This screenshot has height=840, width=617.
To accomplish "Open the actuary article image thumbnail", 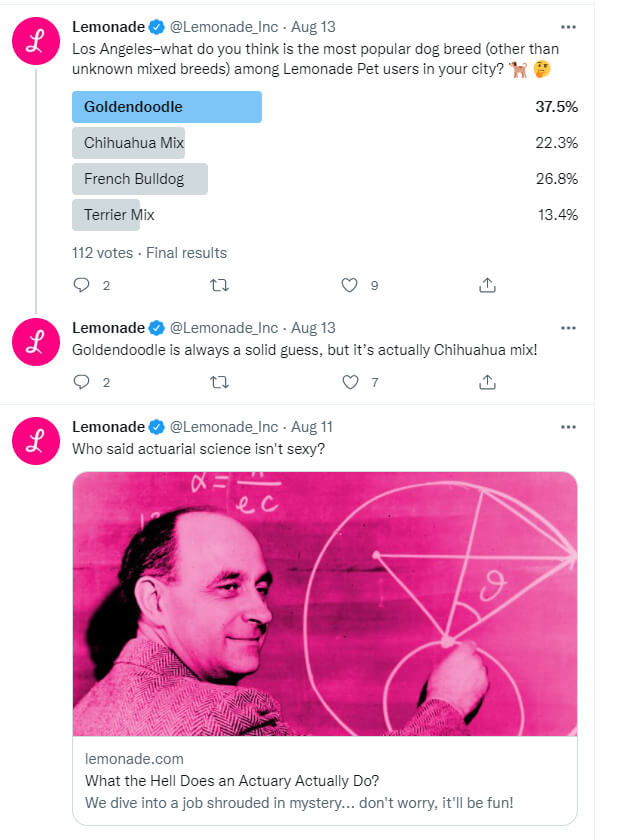I will click(x=325, y=603).
